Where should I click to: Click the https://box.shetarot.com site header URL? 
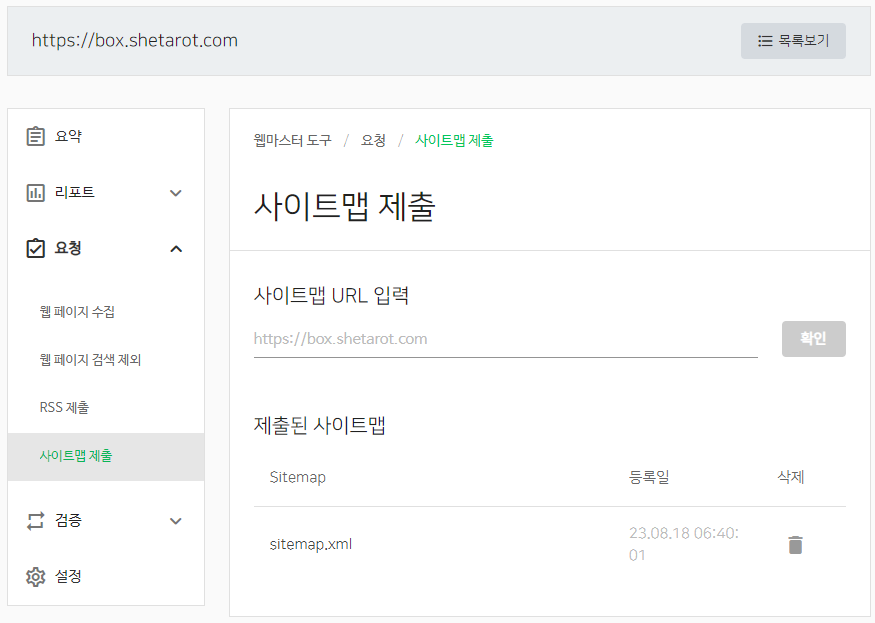coord(134,41)
